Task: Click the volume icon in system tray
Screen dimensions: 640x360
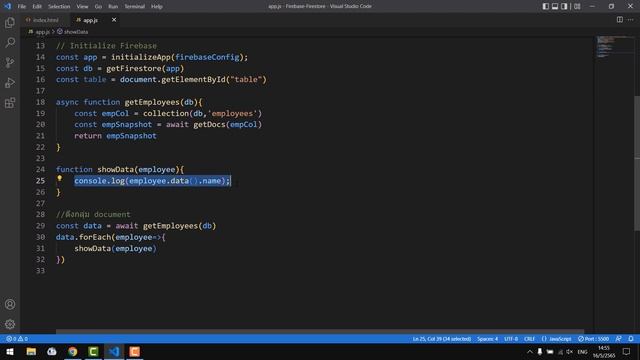Action: coord(570,351)
